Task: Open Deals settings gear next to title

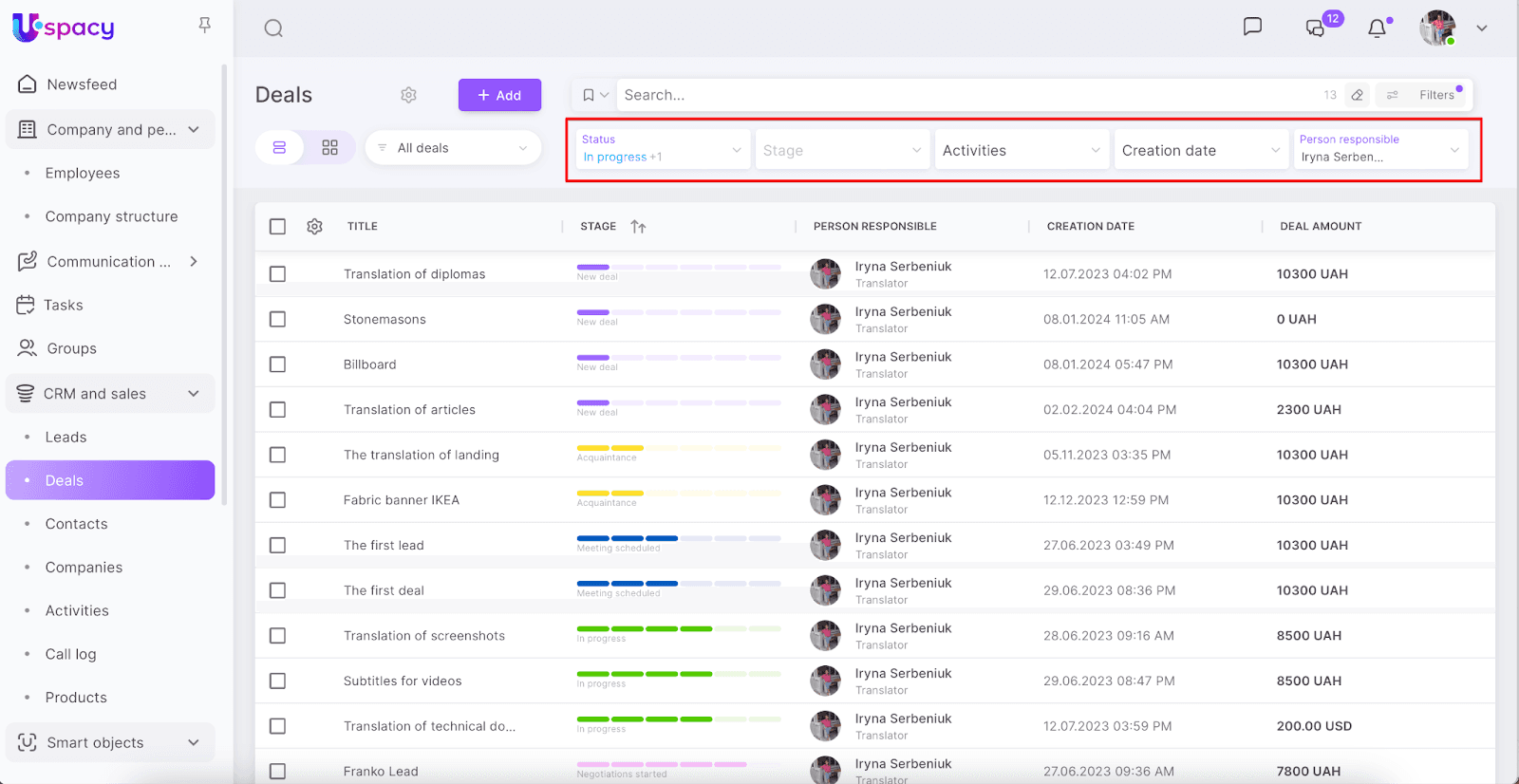Action: [x=408, y=95]
